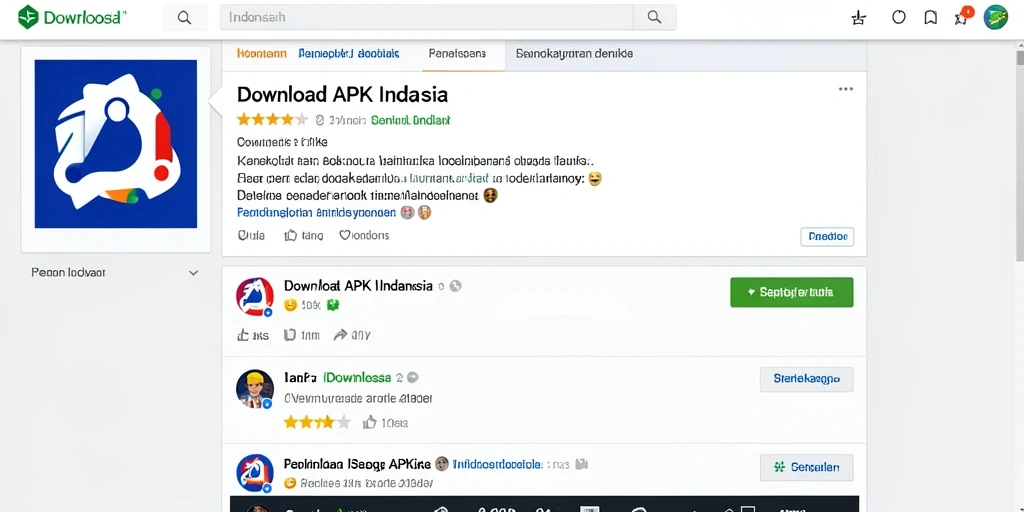Screen dimensions: 1024x512
Task: Click the green badge icon after 10tk
Action: click(x=332, y=305)
